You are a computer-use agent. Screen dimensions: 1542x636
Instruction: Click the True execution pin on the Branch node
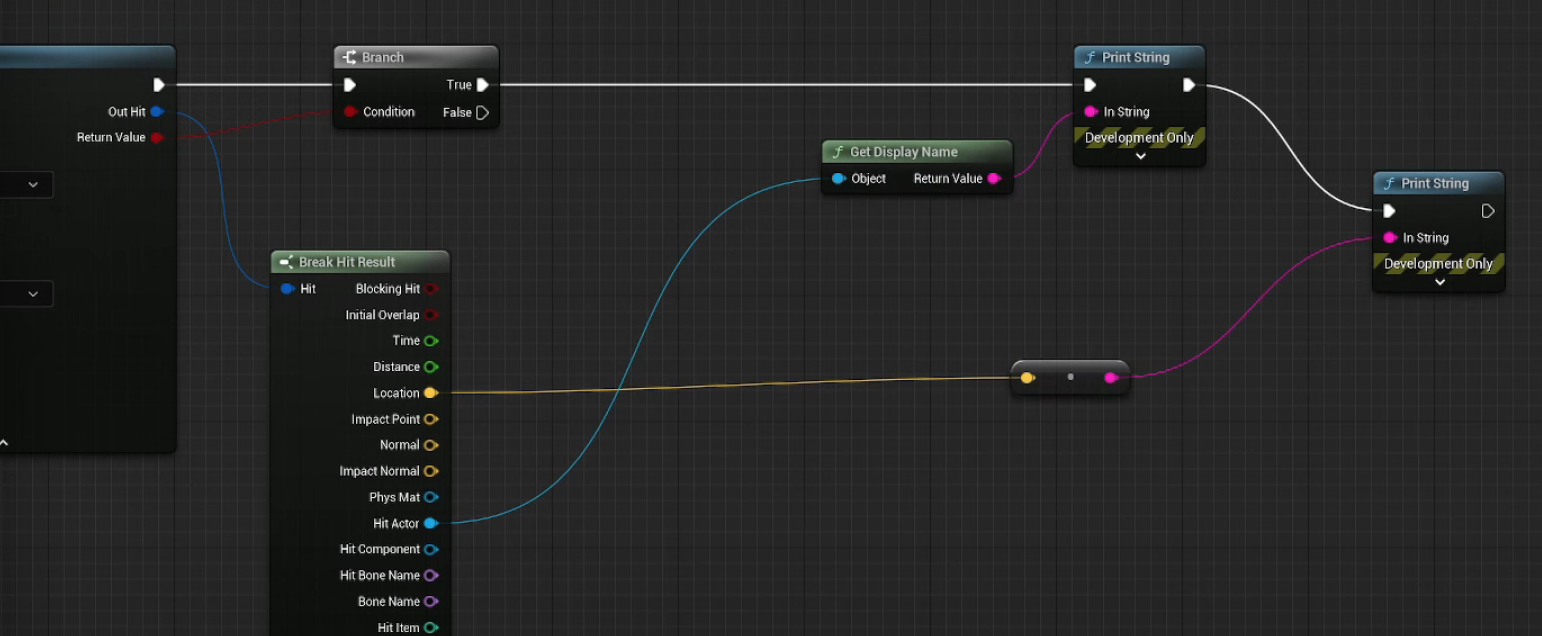click(484, 85)
